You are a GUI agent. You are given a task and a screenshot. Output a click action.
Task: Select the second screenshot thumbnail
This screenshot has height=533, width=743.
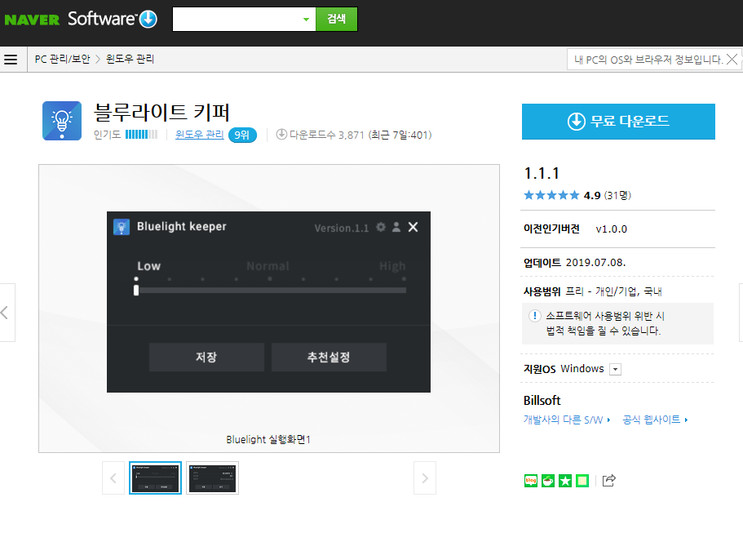[x=213, y=478]
